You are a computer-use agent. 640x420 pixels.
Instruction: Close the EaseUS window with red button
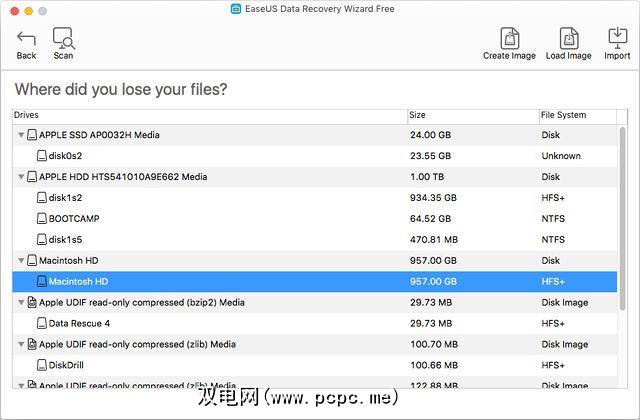point(15,11)
